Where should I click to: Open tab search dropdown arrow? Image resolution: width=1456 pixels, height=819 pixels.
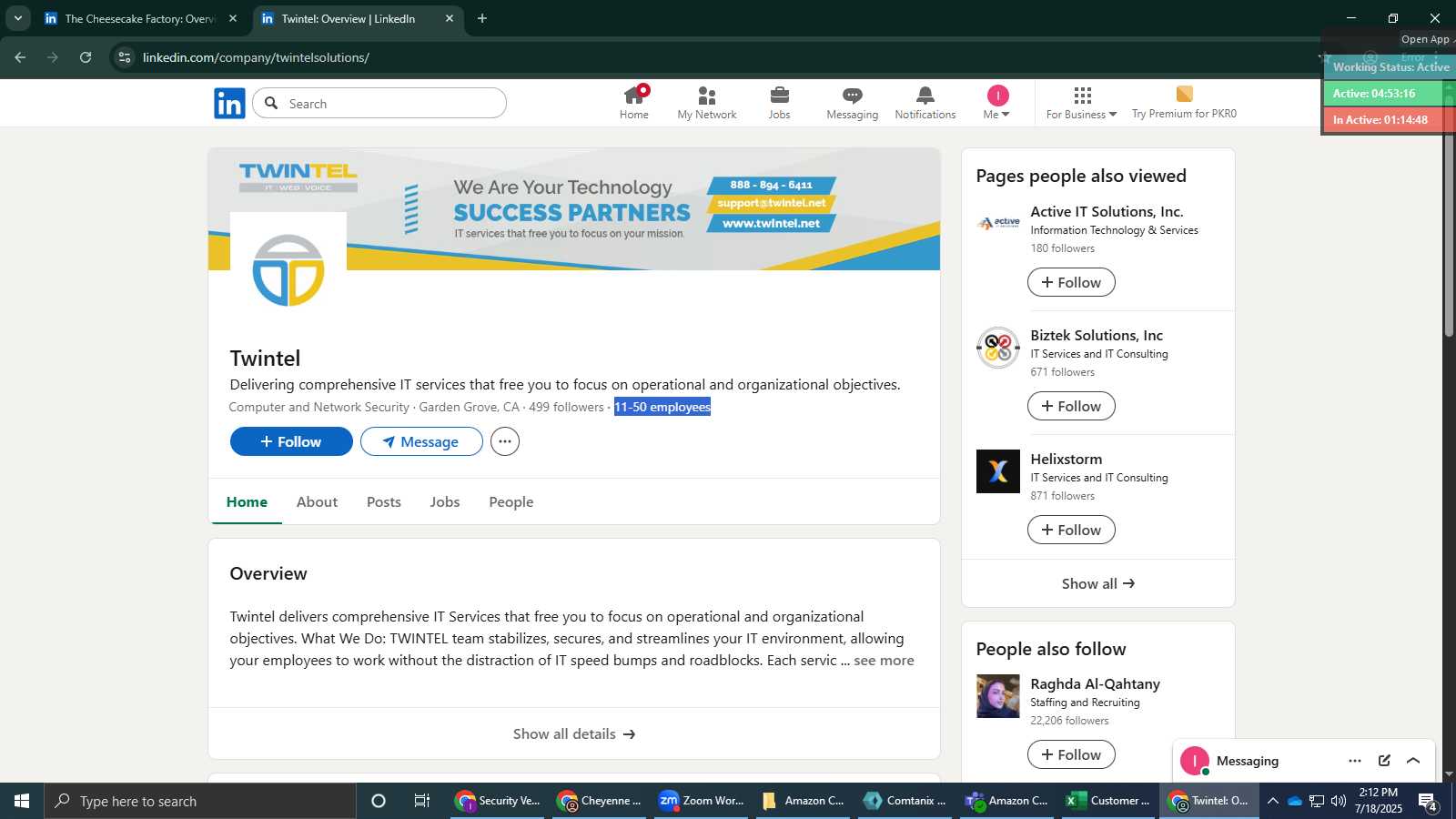[x=17, y=18]
